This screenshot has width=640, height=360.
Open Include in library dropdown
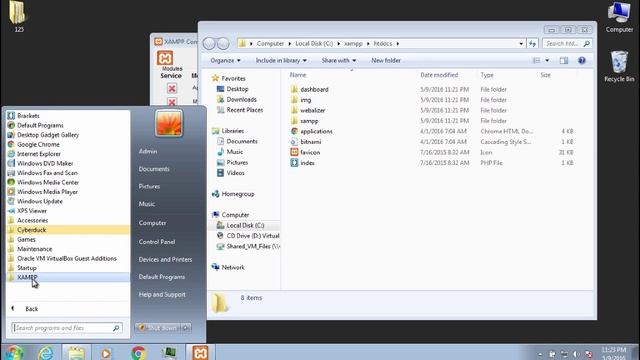point(281,60)
